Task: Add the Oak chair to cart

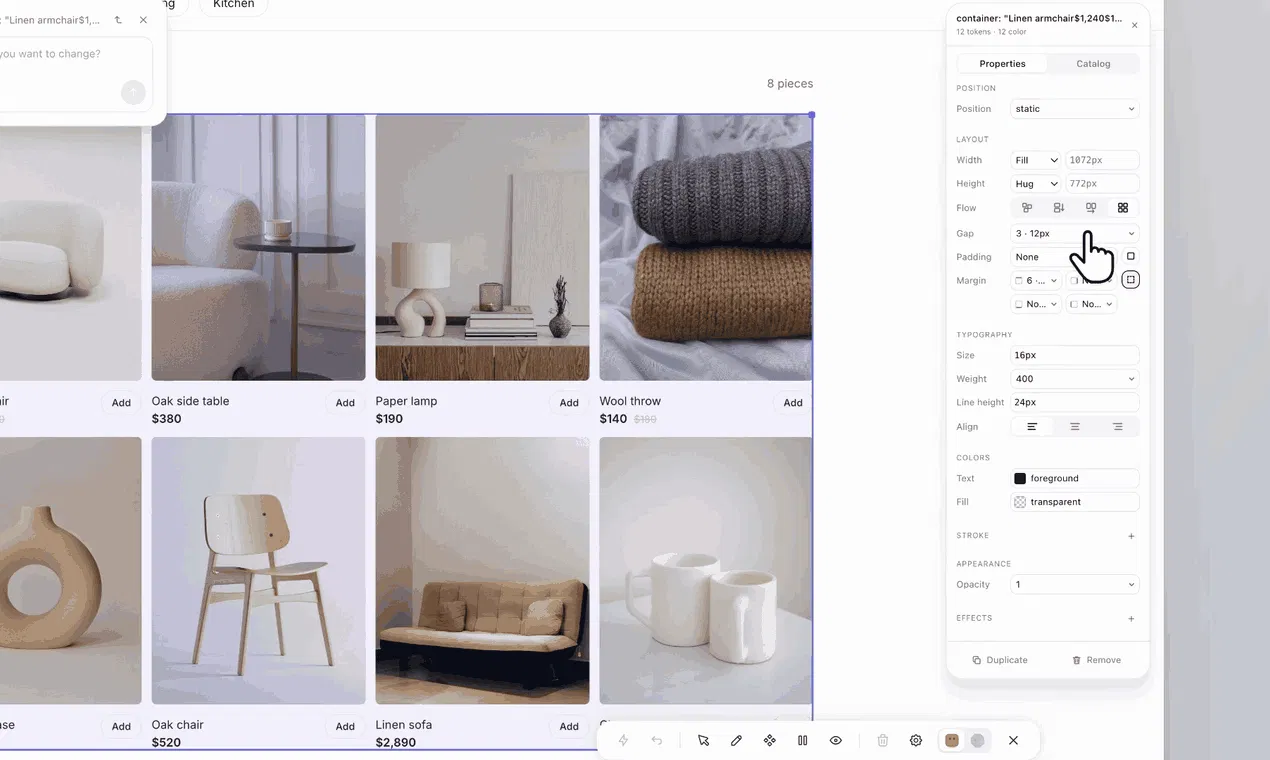Action: point(345,727)
